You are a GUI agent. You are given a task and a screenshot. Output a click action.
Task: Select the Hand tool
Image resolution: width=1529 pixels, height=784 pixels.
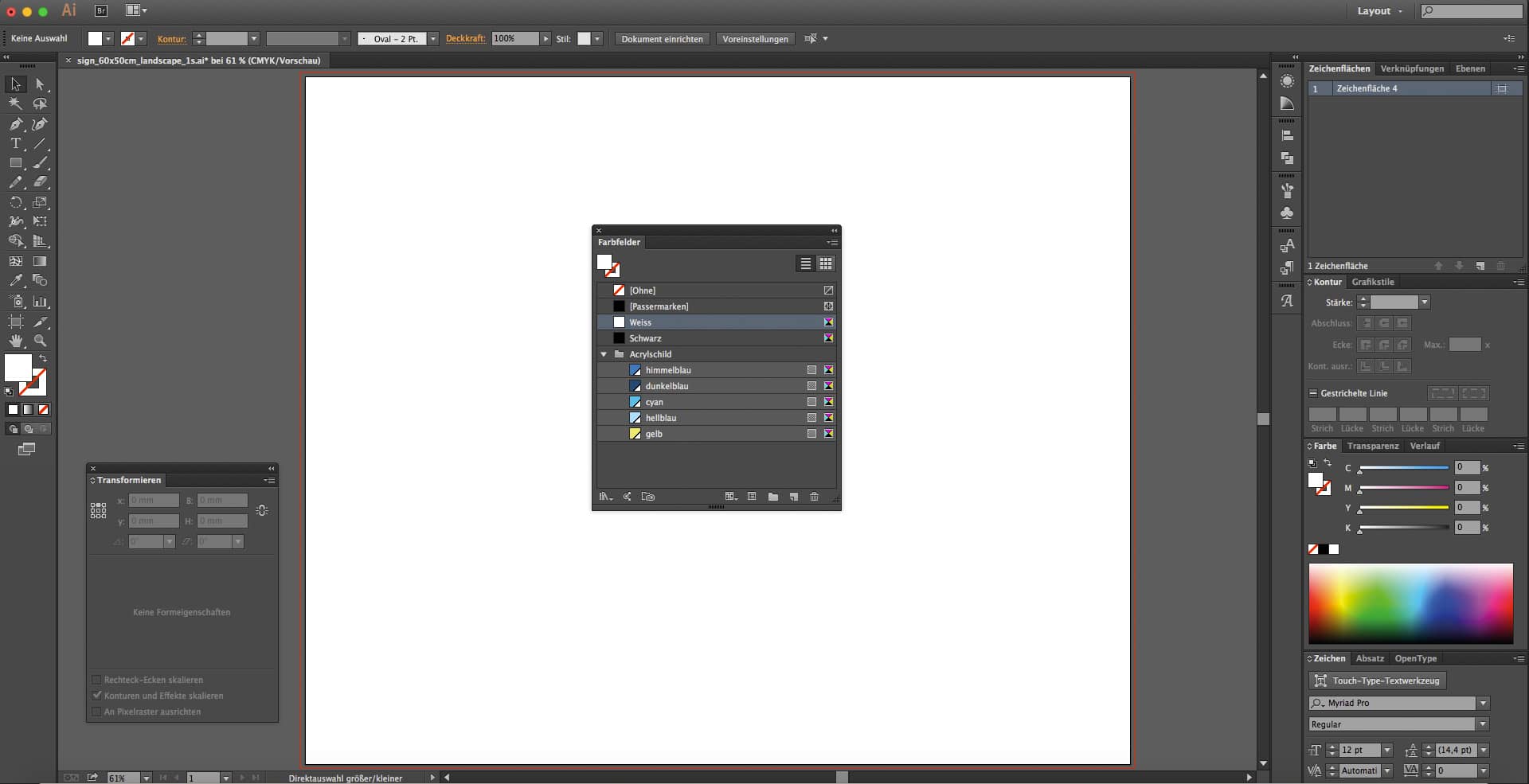pyautogui.click(x=16, y=341)
